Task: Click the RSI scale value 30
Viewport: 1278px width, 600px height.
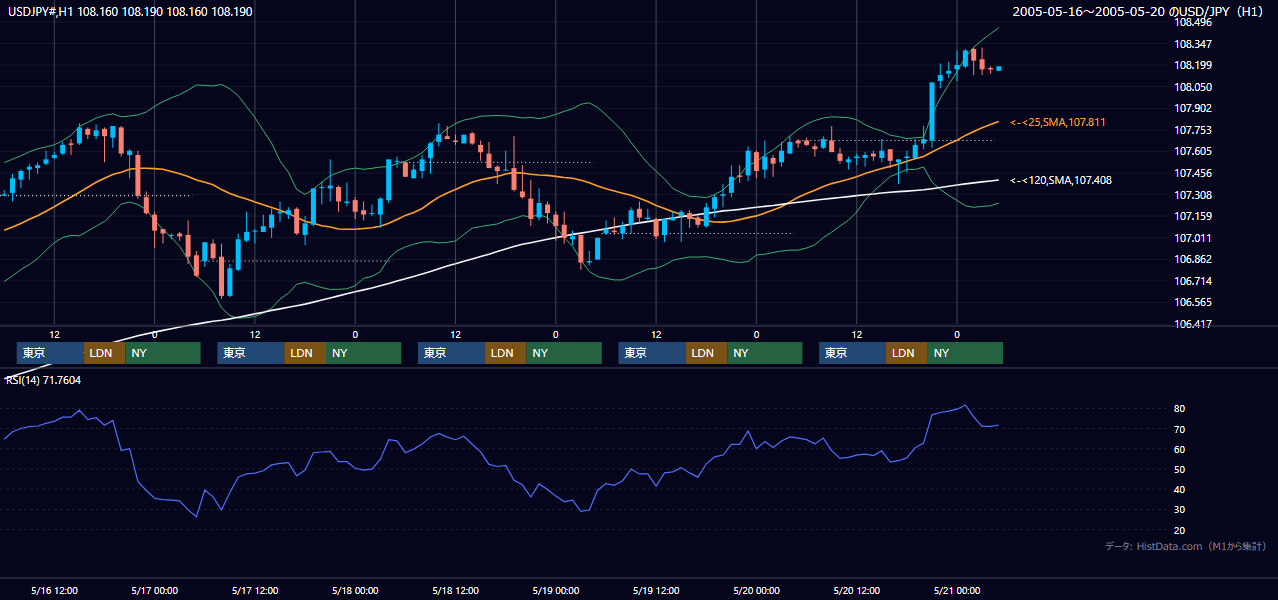Action: click(1180, 510)
